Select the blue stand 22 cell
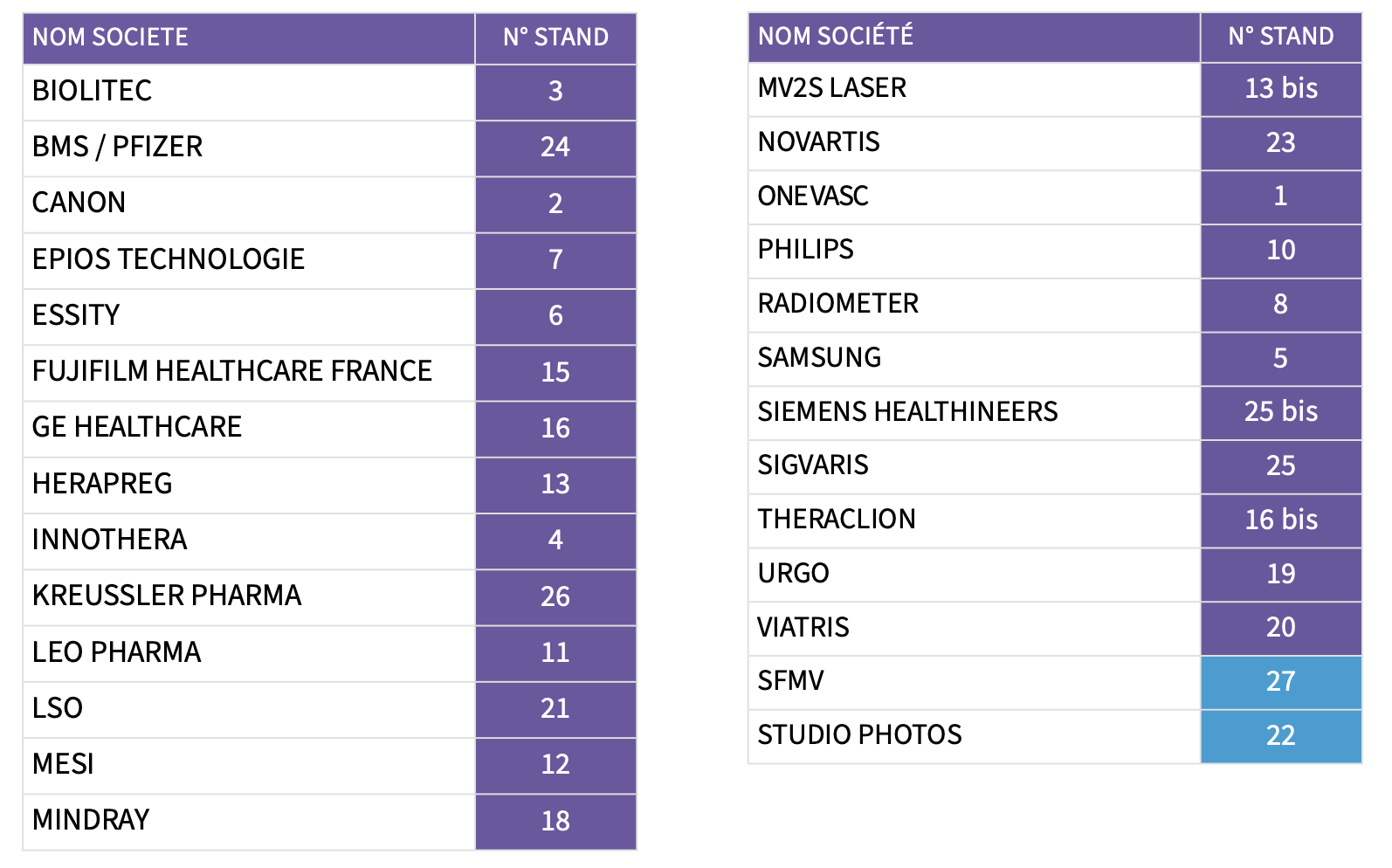 [1280, 735]
